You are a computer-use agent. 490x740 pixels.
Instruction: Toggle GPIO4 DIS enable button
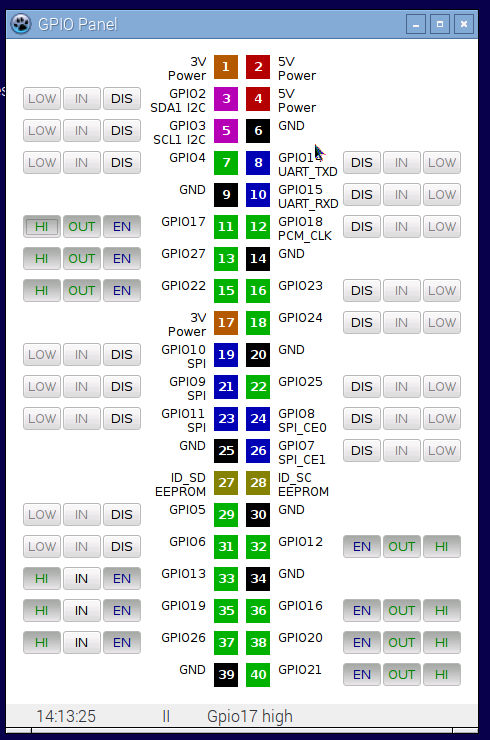[122, 163]
